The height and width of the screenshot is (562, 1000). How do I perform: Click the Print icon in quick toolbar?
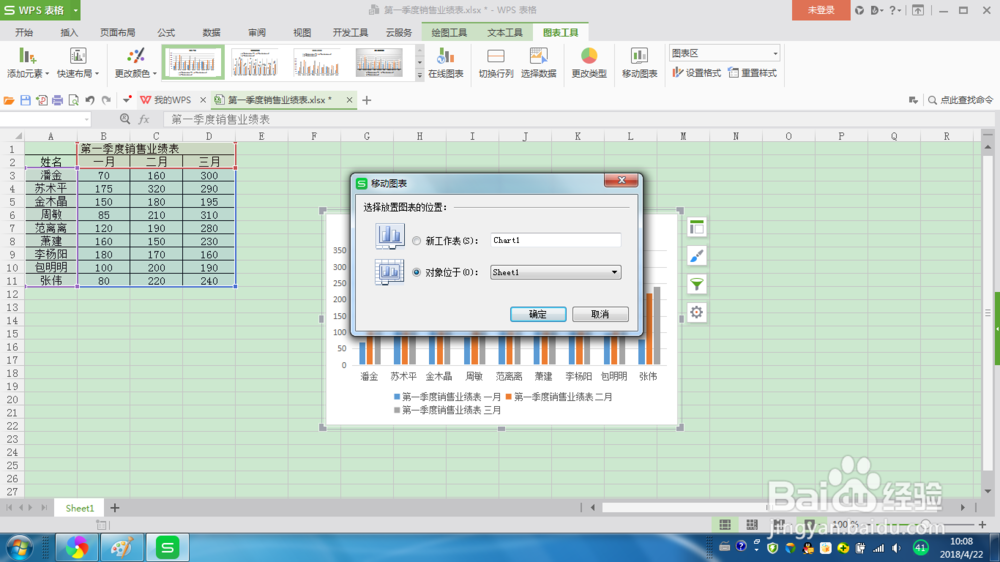pos(57,100)
